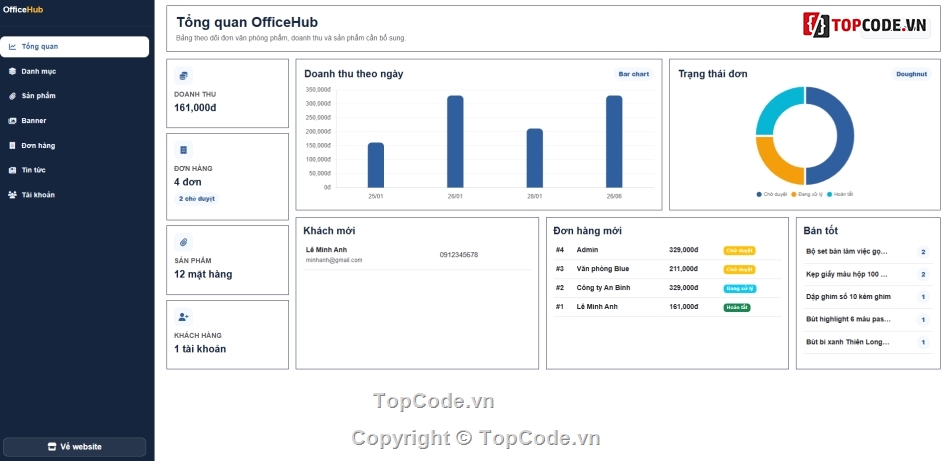Click the dark blue doughnut segment
Image resolution: width=950 pixels, height=461 pixels.
[845, 136]
